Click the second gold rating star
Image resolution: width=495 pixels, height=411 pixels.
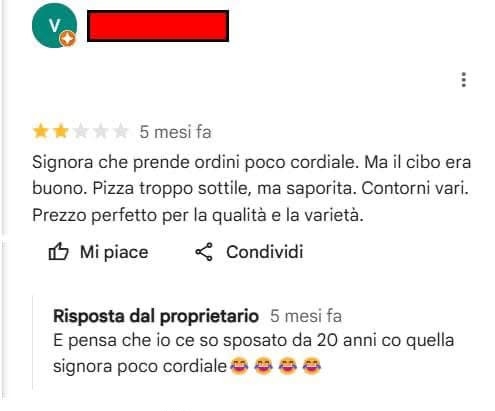click(61, 131)
